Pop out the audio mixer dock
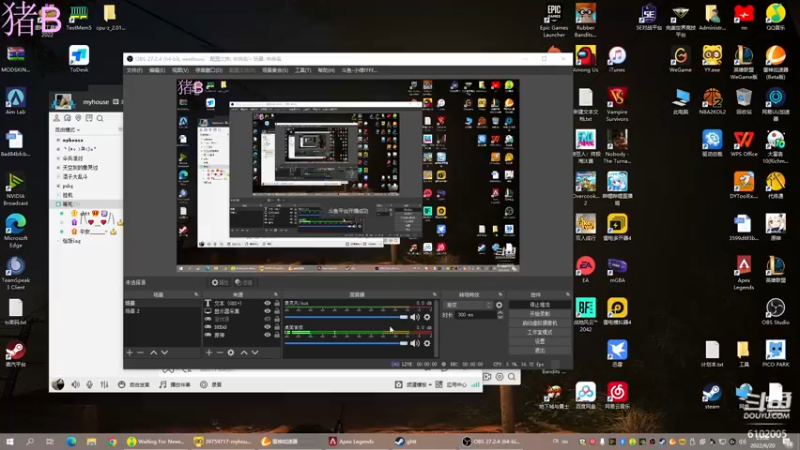This screenshot has width=800, height=450. point(435,294)
